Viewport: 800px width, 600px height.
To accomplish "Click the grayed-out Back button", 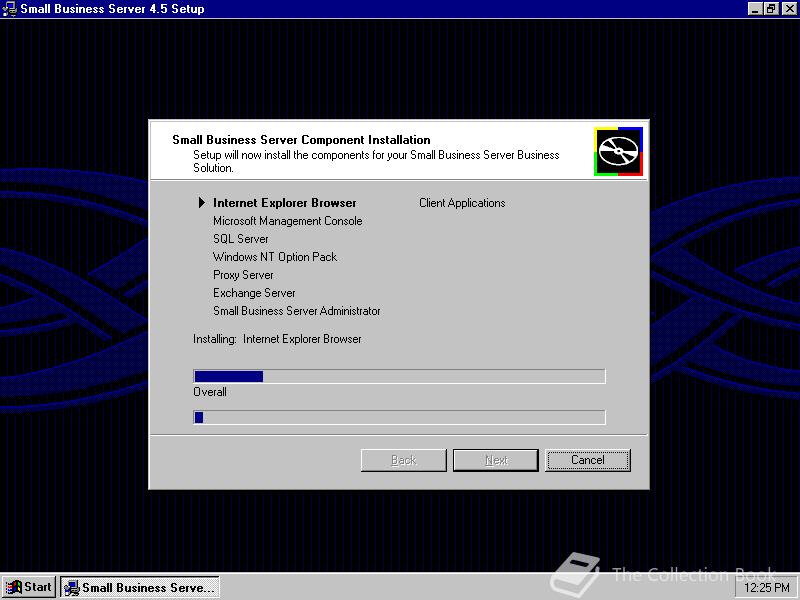I will (x=404, y=460).
